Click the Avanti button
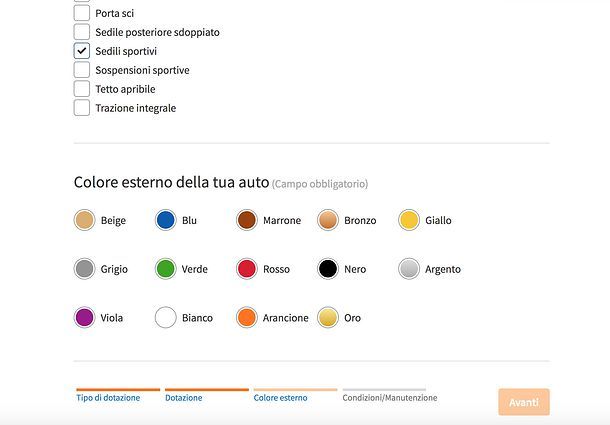This screenshot has width=610, height=425. tap(524, 402)
